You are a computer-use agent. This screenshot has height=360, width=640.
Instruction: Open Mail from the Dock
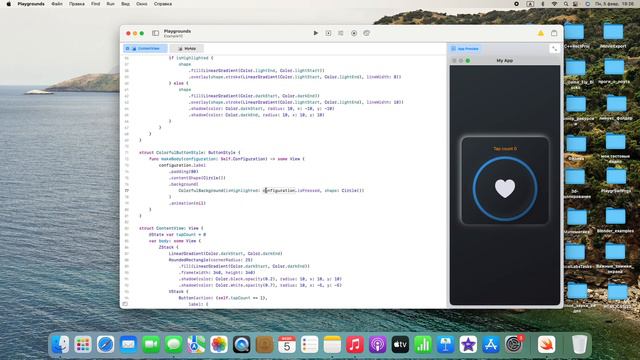tap(128, 344)
